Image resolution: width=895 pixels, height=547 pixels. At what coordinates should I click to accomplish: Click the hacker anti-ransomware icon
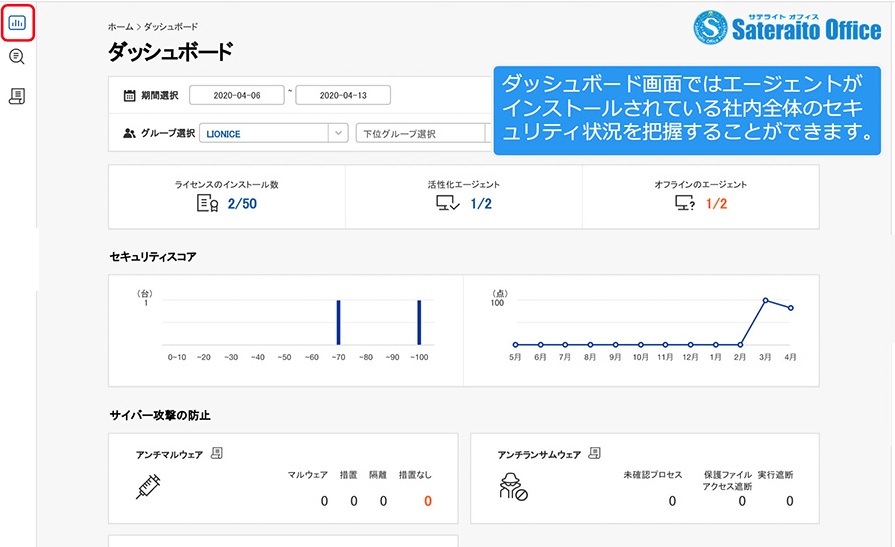point(513,487)
